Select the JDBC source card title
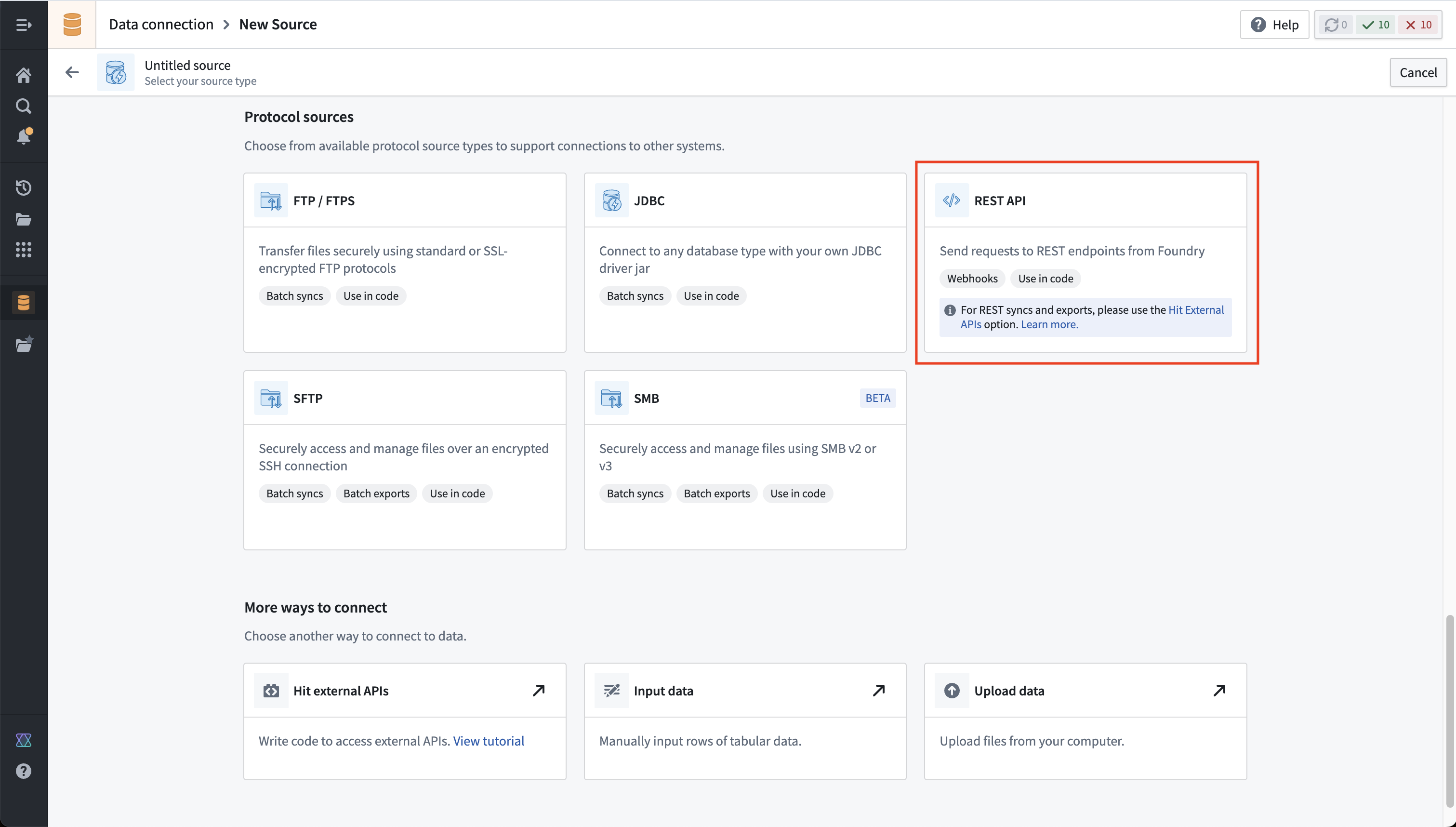This screenshot has height=827, width=1456. (649, 200)
